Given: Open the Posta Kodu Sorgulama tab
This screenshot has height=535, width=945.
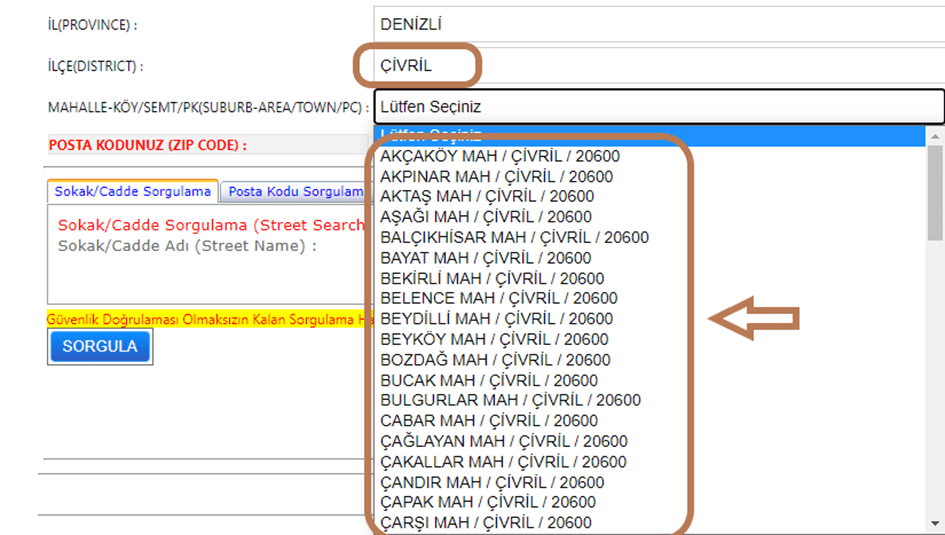Looking at the screenshot, I should click(292, 191).
